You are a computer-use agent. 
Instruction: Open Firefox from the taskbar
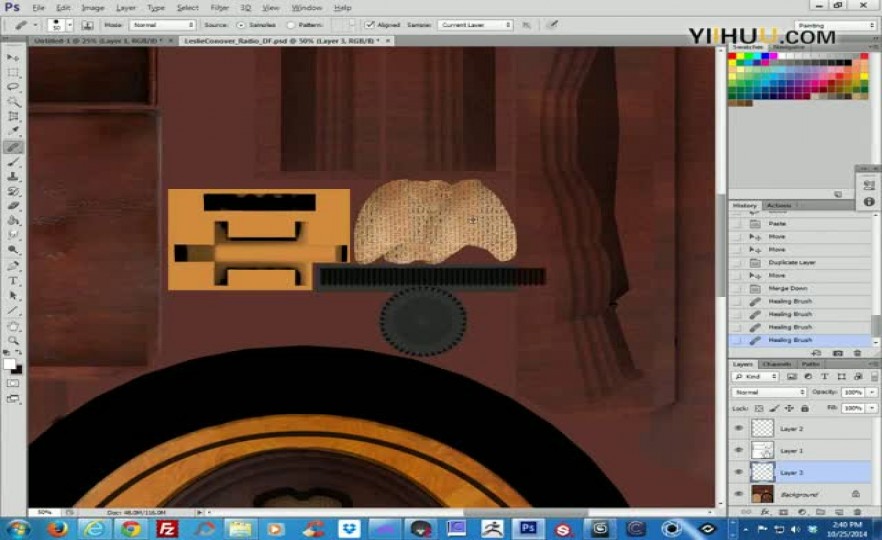[x=57, y=529]
